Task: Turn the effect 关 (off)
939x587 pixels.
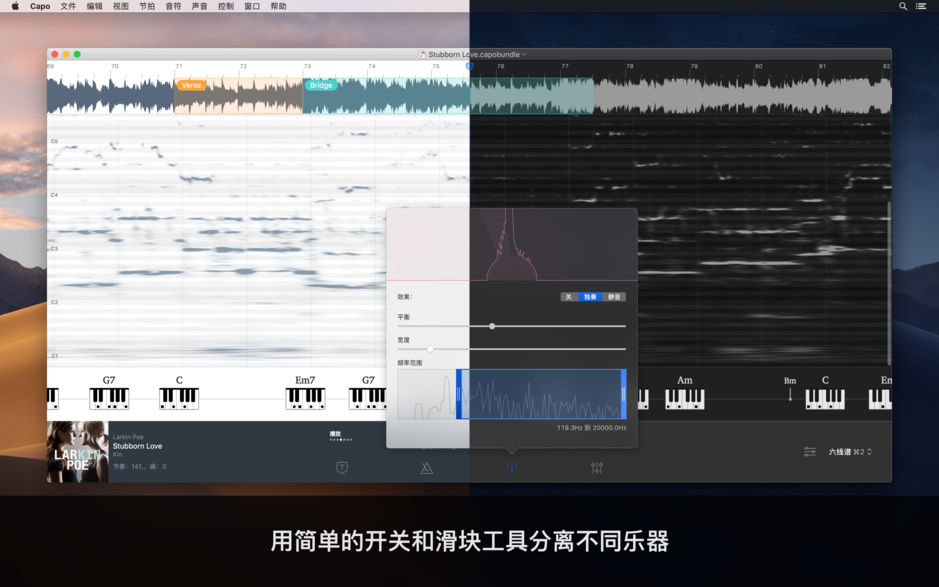Action: coord(568,296)
